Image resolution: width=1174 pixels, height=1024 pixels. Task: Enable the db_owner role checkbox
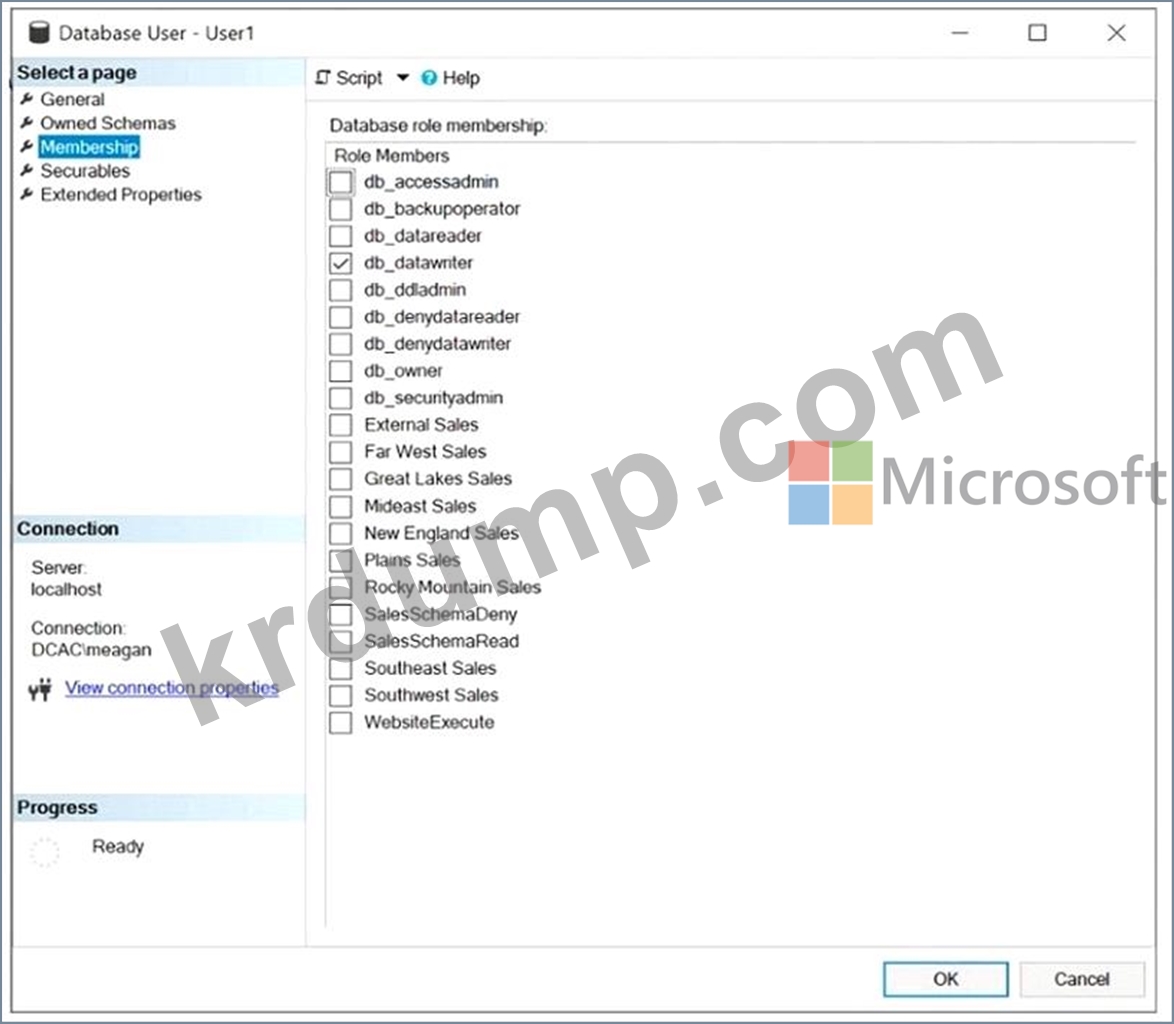(x=341, y=371)
